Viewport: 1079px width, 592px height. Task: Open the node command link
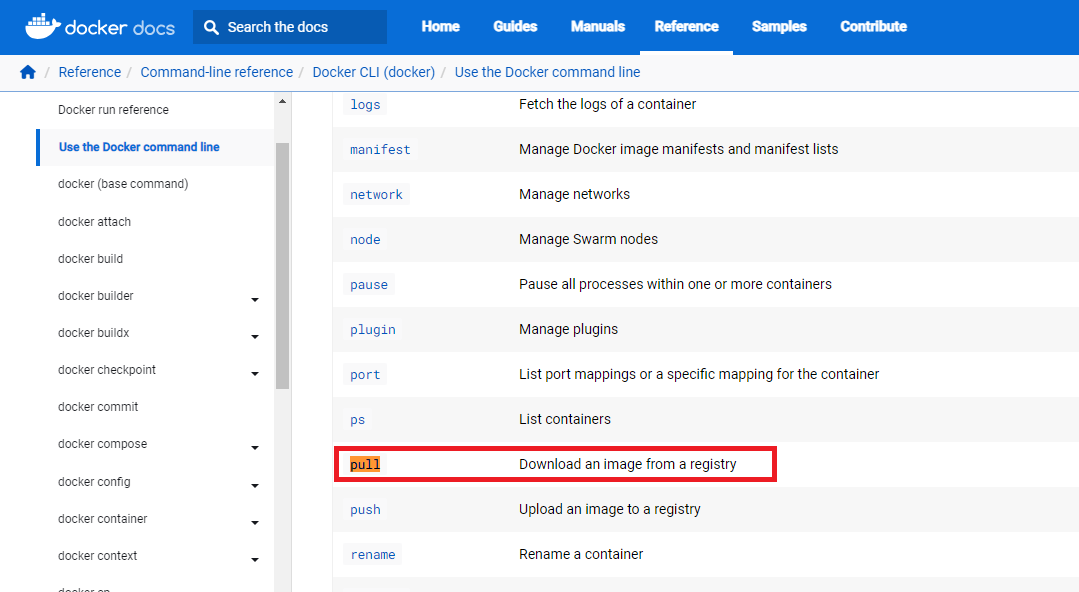tap(365, 240)
